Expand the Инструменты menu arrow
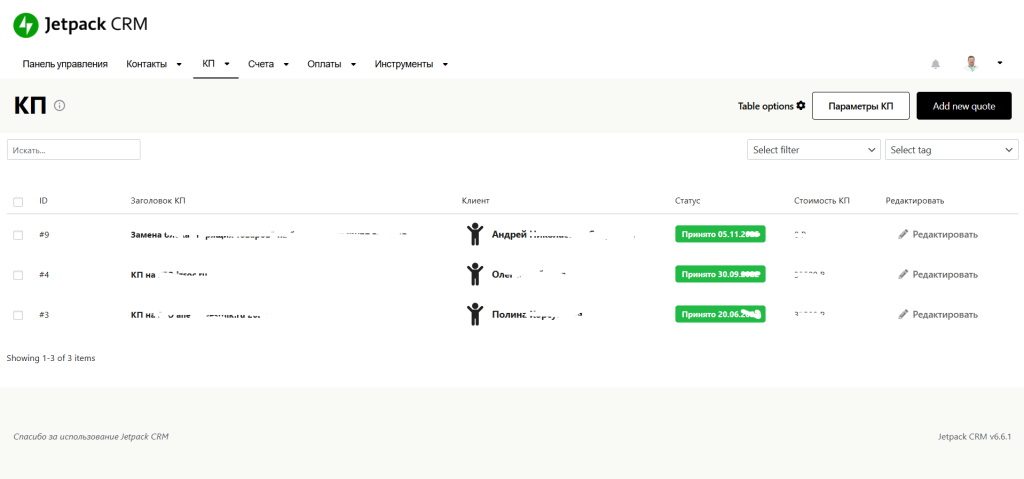The image size is (1024, 479). pos(445,64)
